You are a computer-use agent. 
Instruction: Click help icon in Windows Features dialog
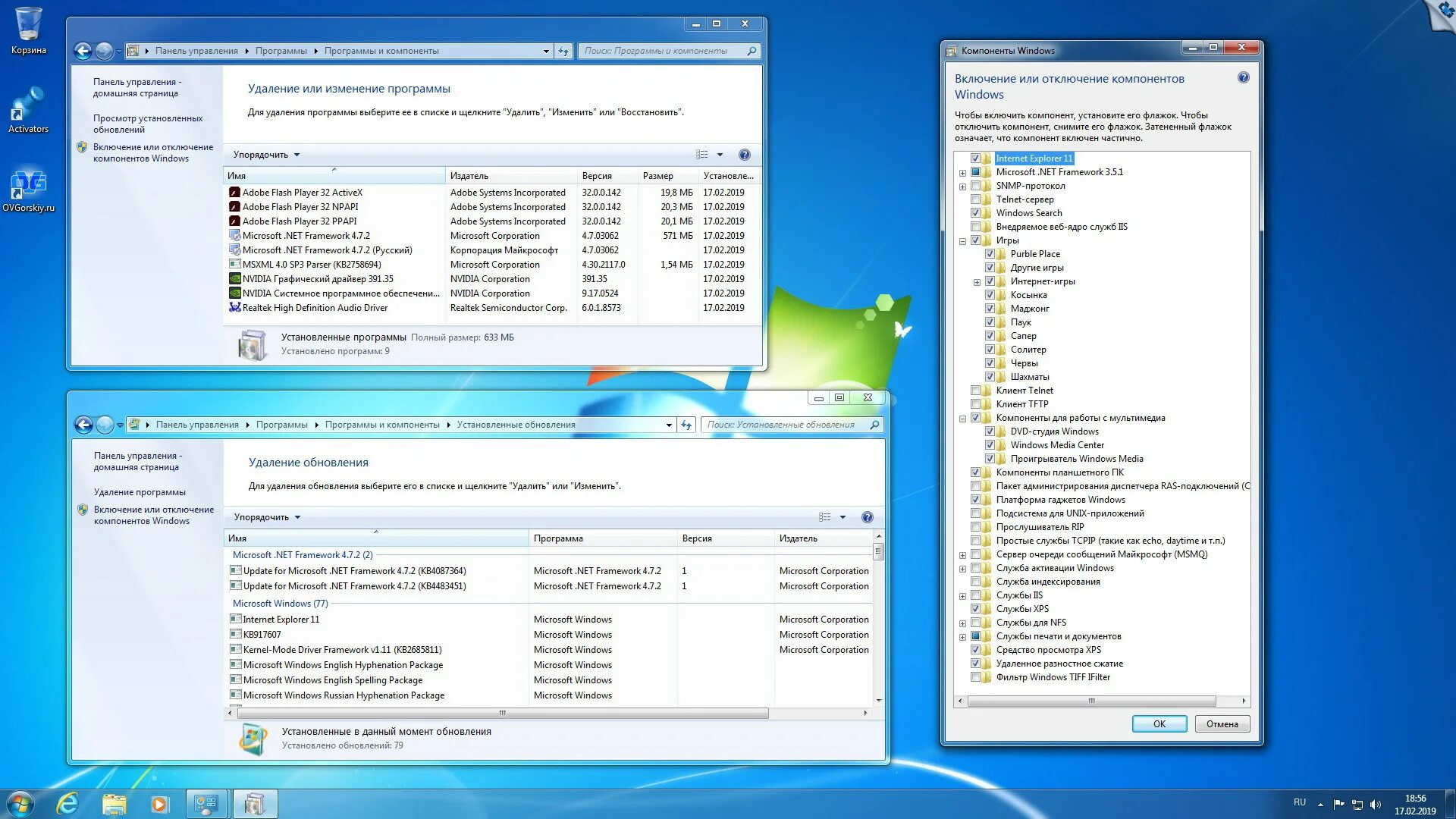1243,77
